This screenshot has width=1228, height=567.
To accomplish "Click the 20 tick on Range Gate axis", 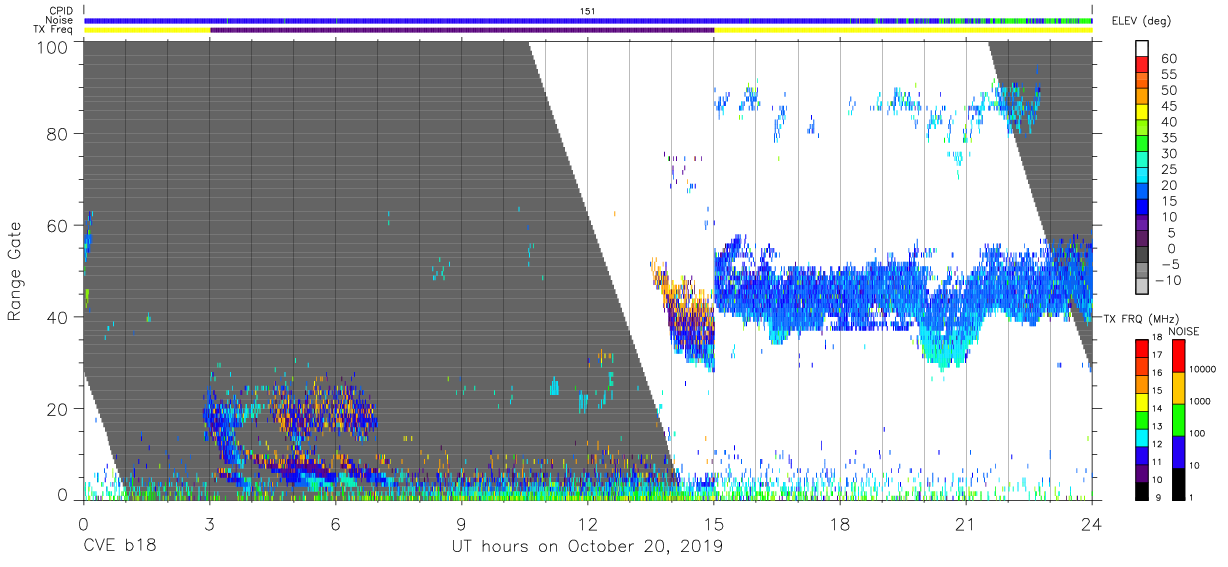I will [x=57, y=409].
